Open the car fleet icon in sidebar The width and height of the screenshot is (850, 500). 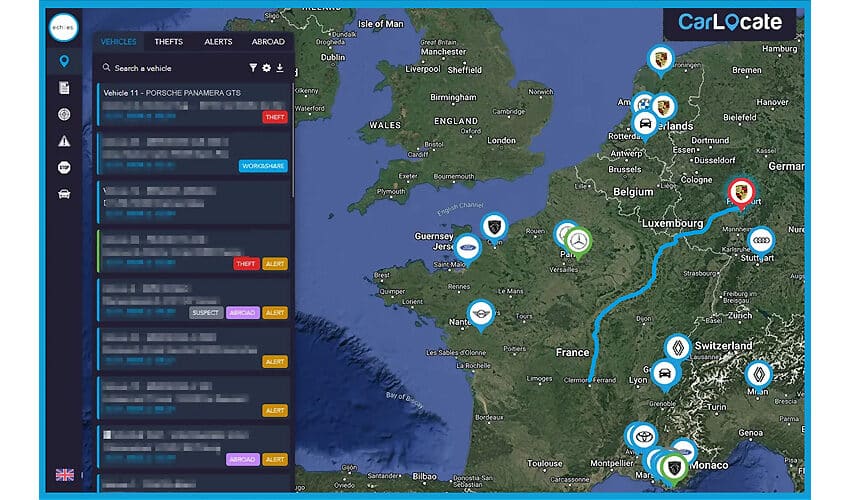point(64,194)
